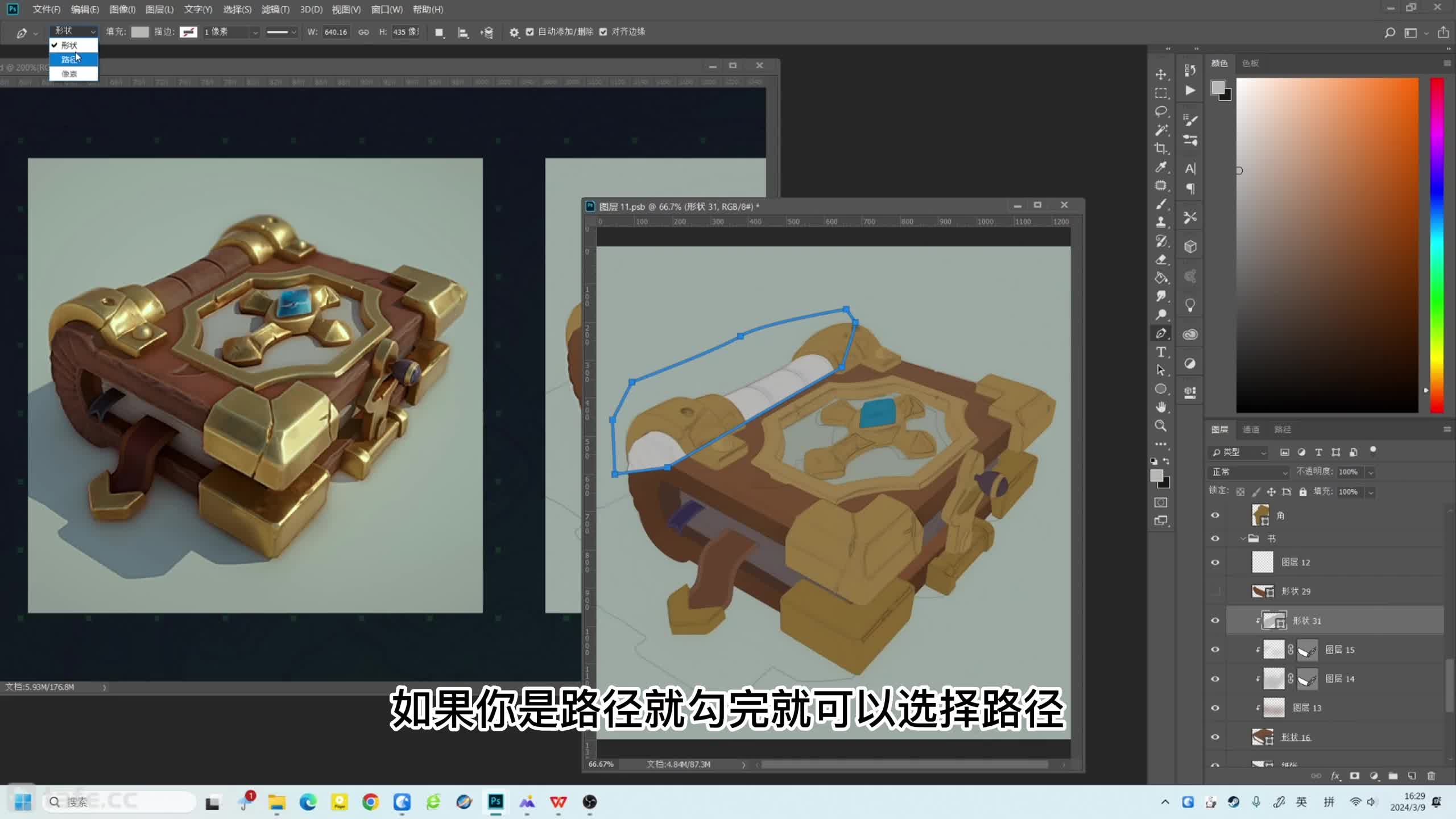
Task: Select the Move tool
Action: click(1161, 75)
